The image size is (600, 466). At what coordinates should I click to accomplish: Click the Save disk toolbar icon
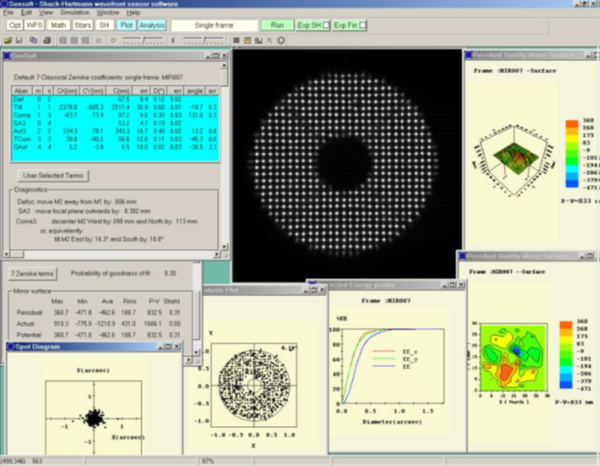20,42
